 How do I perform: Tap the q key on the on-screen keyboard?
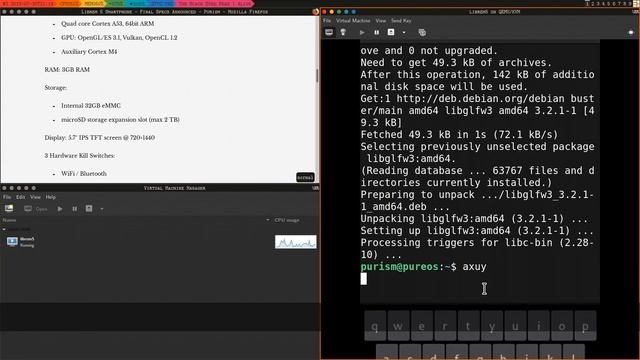pos(375,326)
